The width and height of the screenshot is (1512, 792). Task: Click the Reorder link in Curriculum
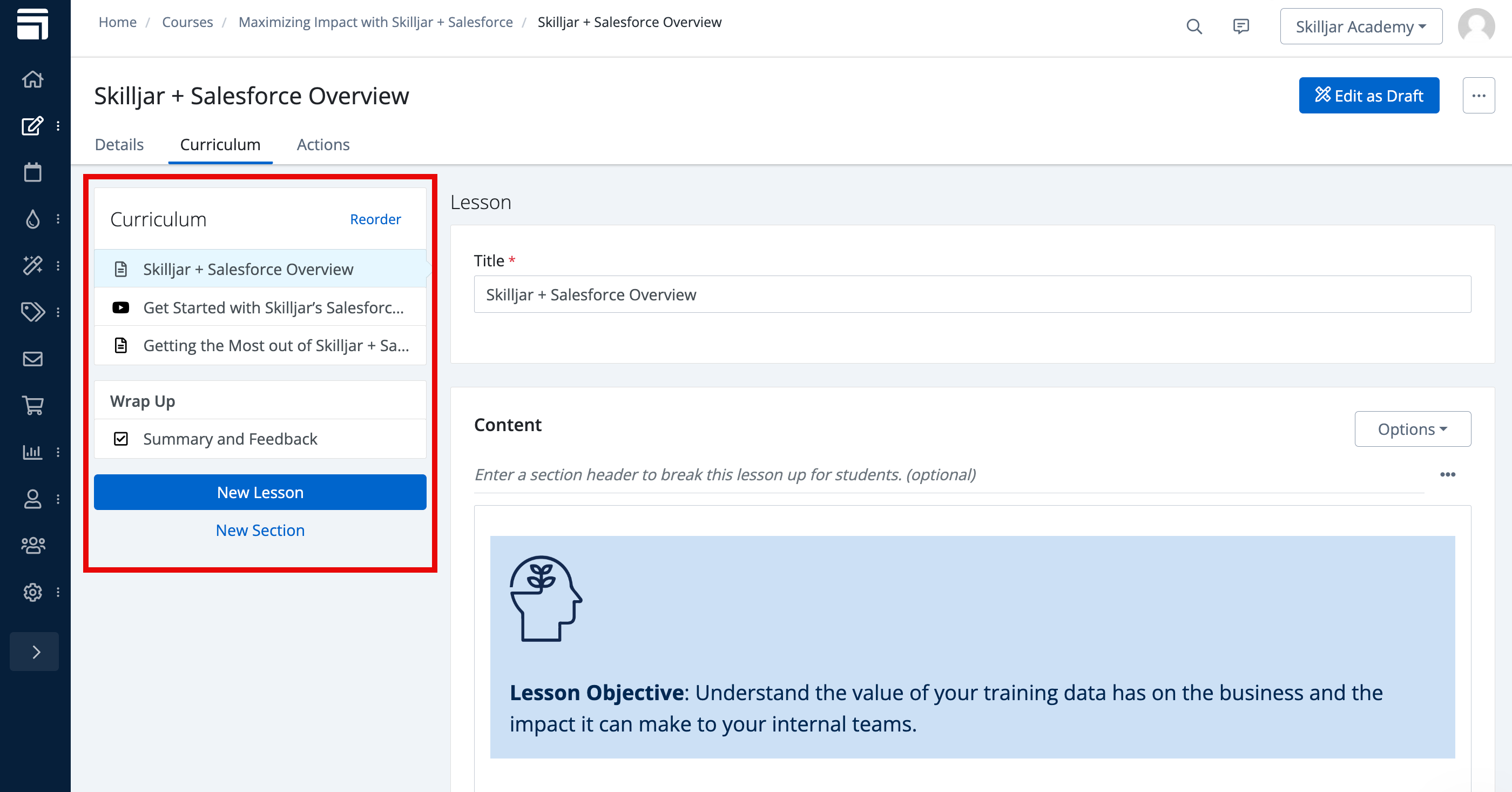375,219
